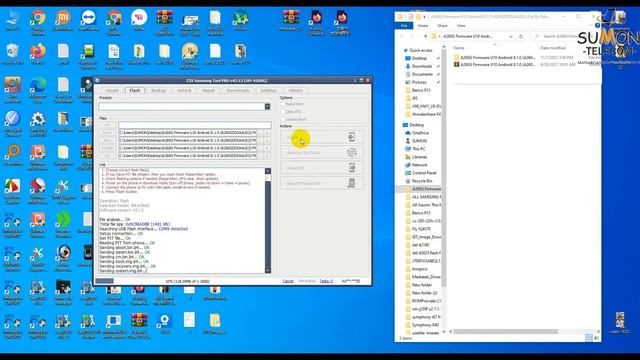
Task: Click the CSC file select button
Action: click(x=107, y=156)
